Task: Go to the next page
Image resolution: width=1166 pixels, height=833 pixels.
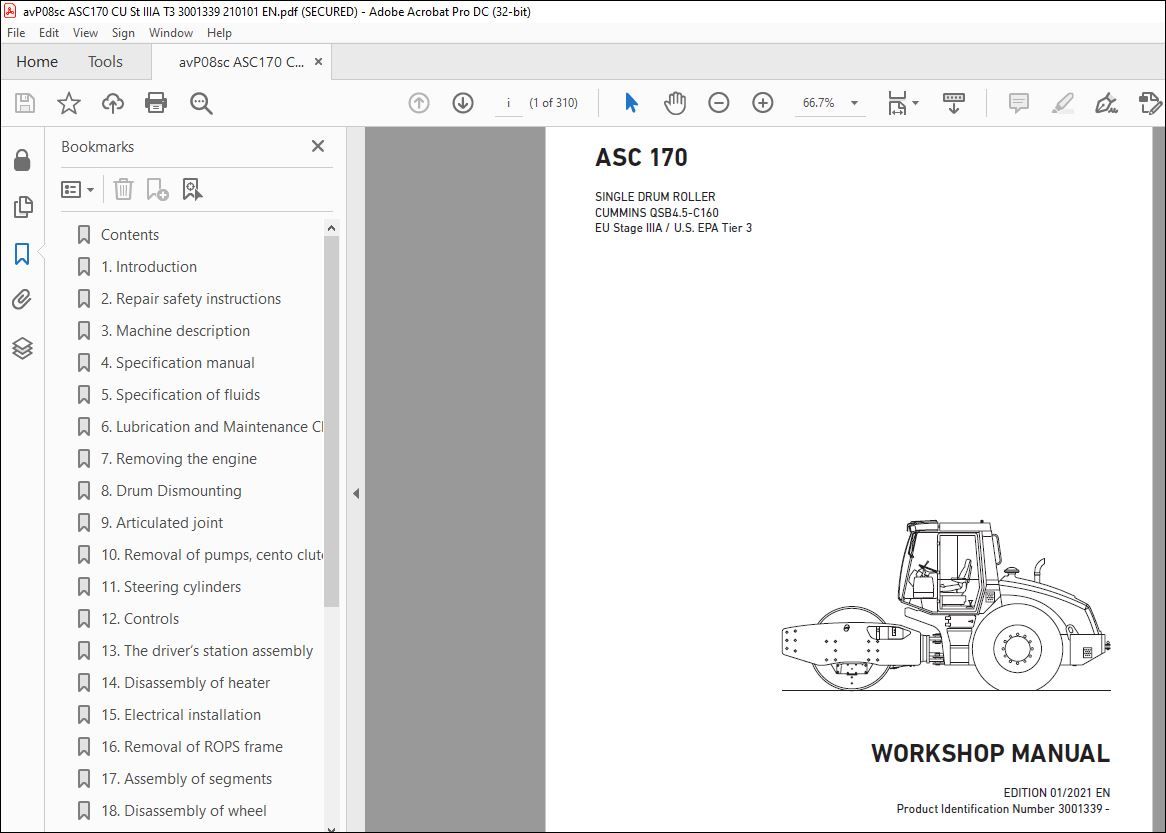Action: [x=462, y=102]
